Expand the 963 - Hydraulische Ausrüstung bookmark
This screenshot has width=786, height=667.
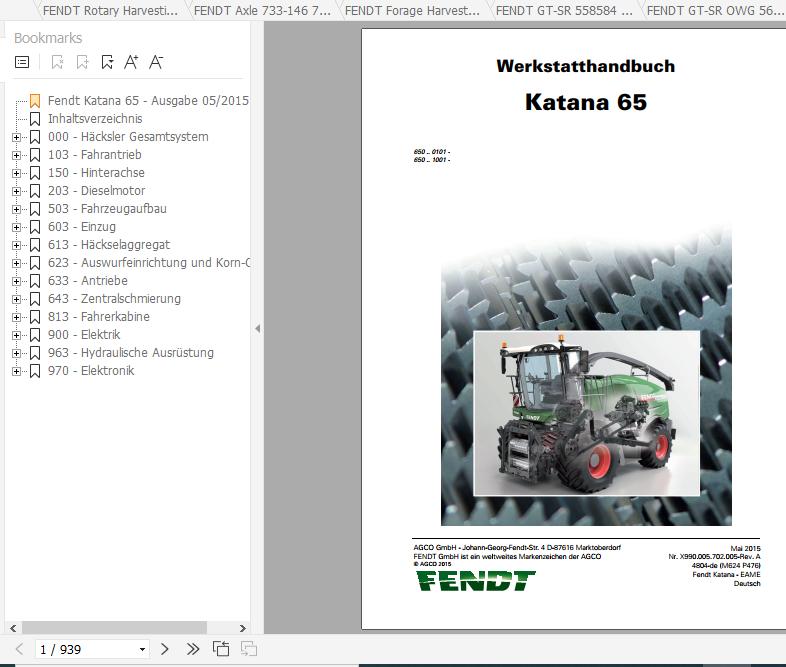(17, 354)
